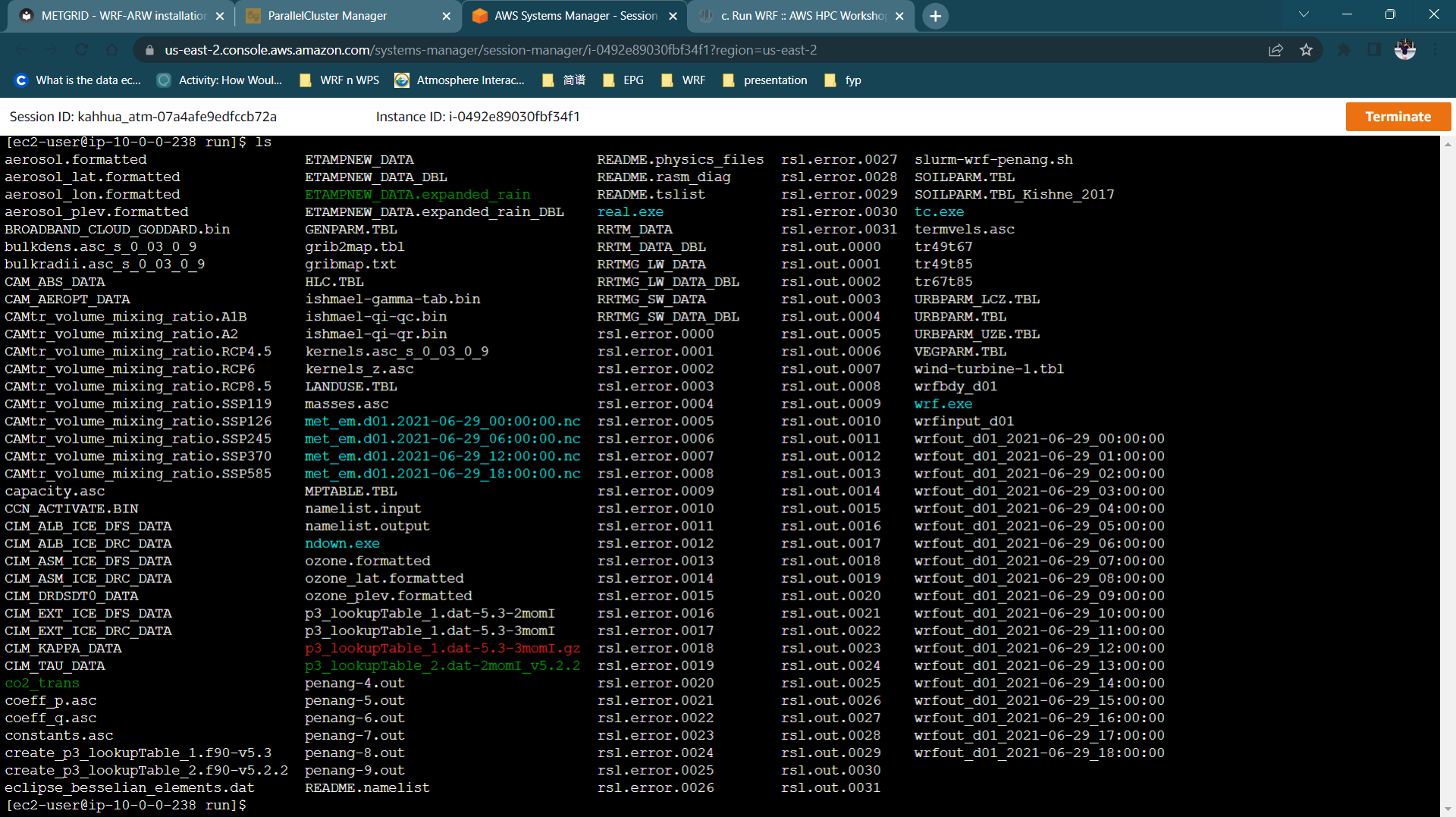
Task: Open the extensions puzzle icon
Action: coord(1344,50)
